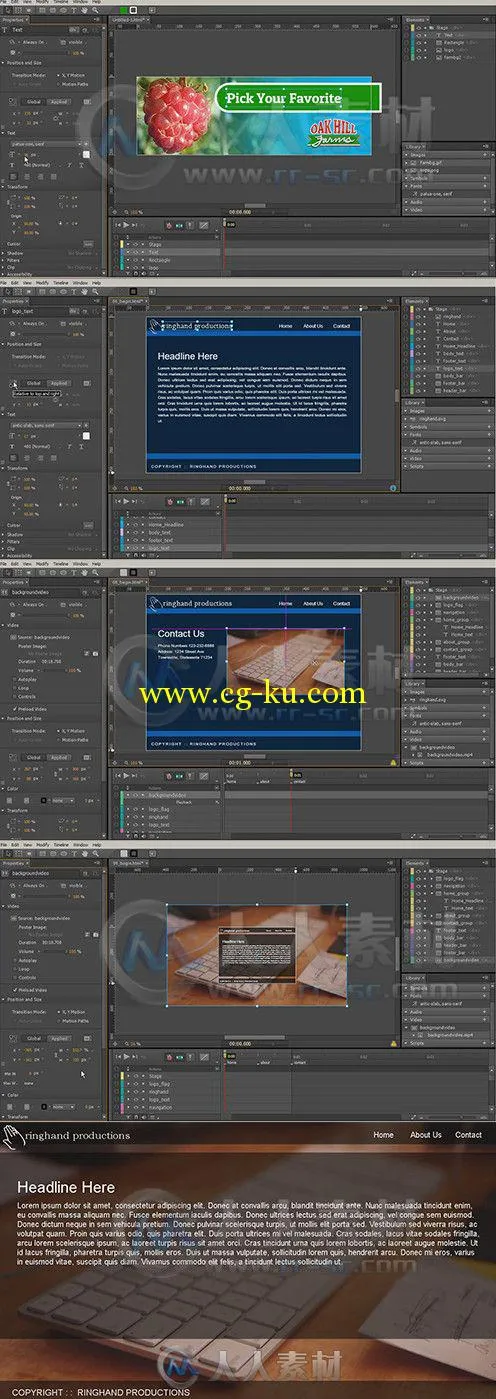Select 'Headline Here' heading in web page preview
496x1399 pixels.
point(66,1187)
